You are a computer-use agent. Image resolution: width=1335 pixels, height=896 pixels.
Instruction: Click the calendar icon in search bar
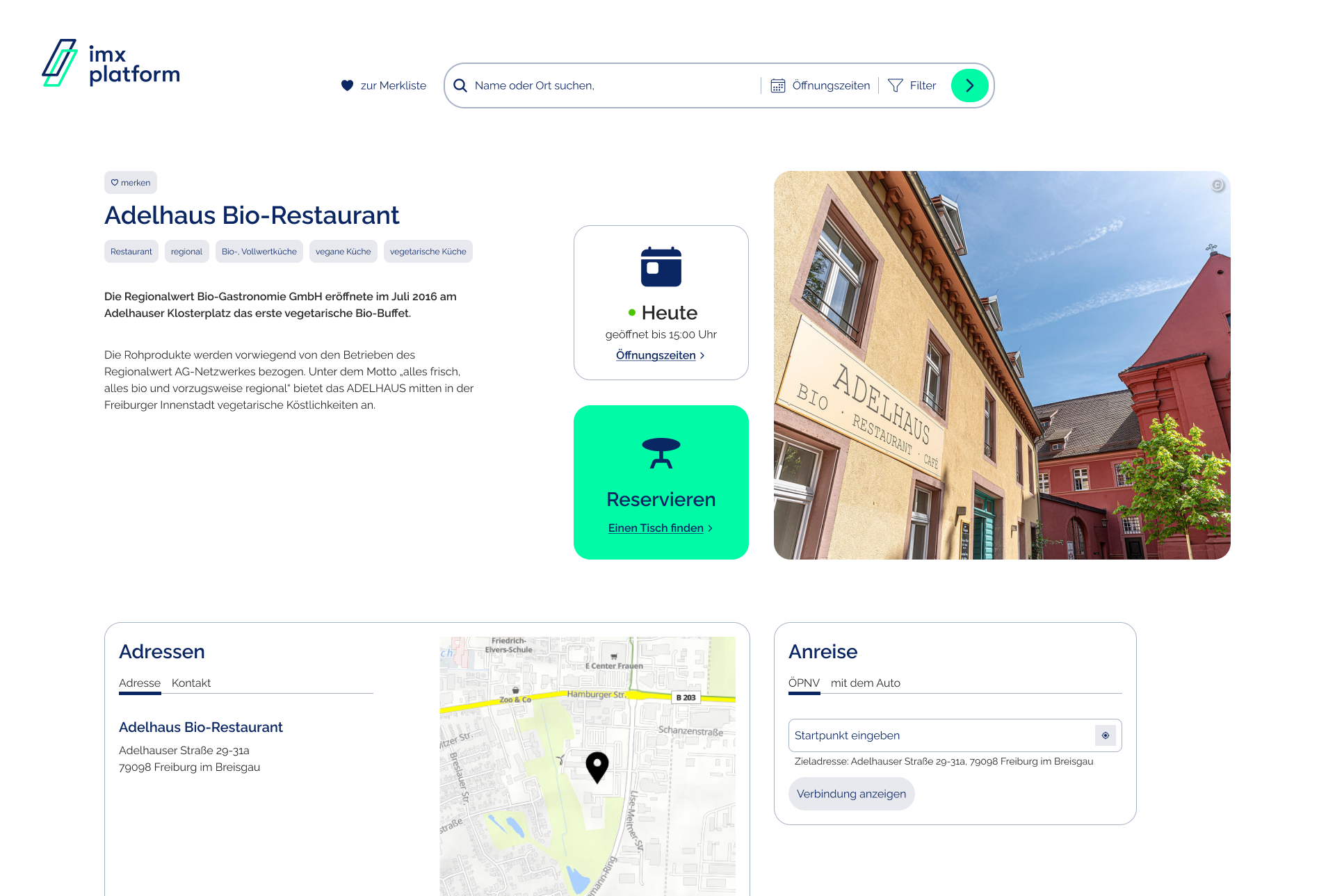coord(778,85)
